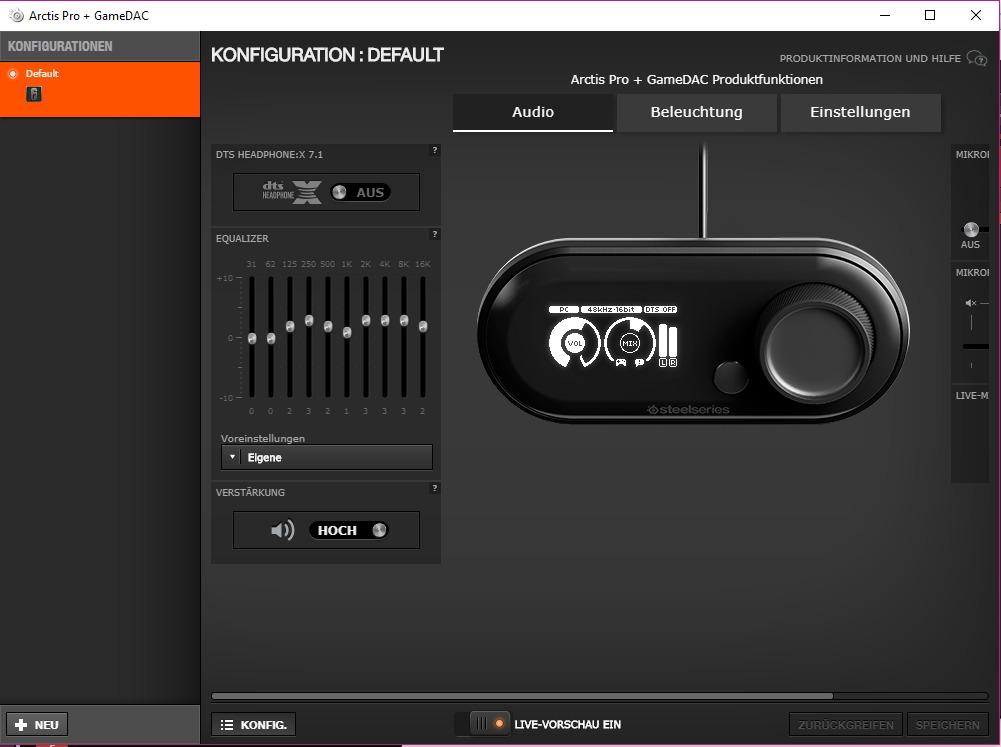Viewport: 1001px width, 747px height.
Task: Click the 1K equalizer slider
Action: [x=347, y=333]
